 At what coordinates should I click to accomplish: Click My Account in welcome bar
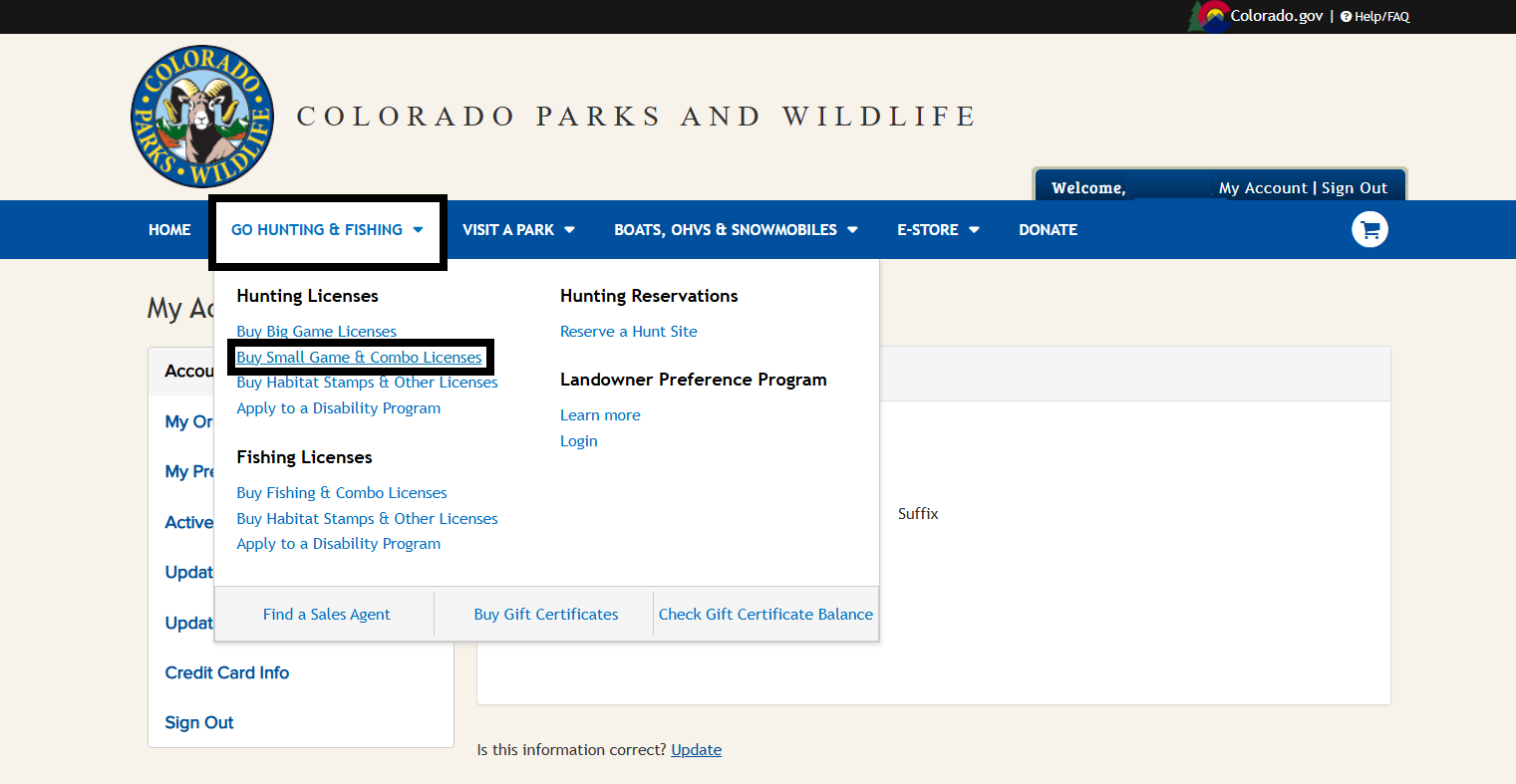1263,188
